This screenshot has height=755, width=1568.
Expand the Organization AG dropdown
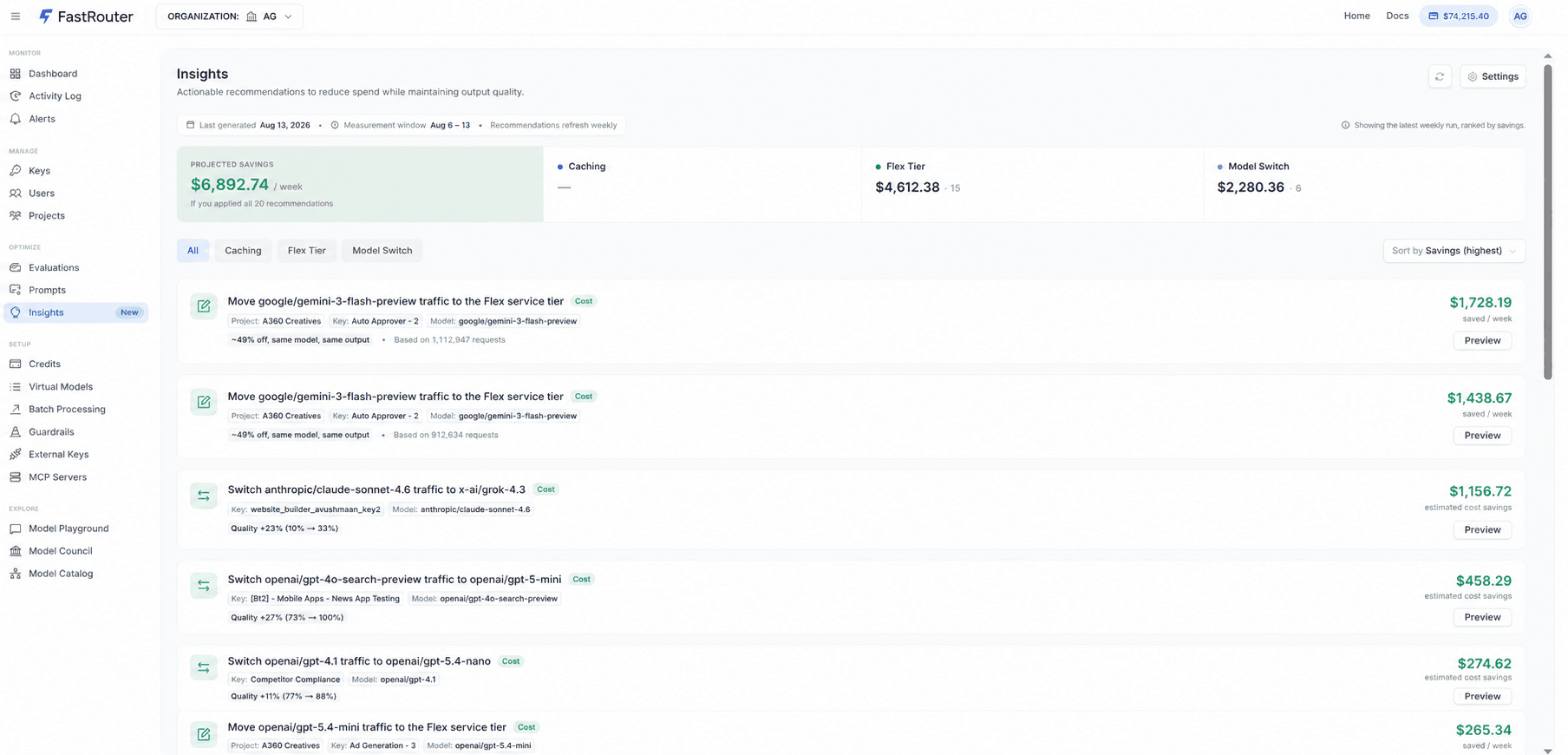click(230, 16)
